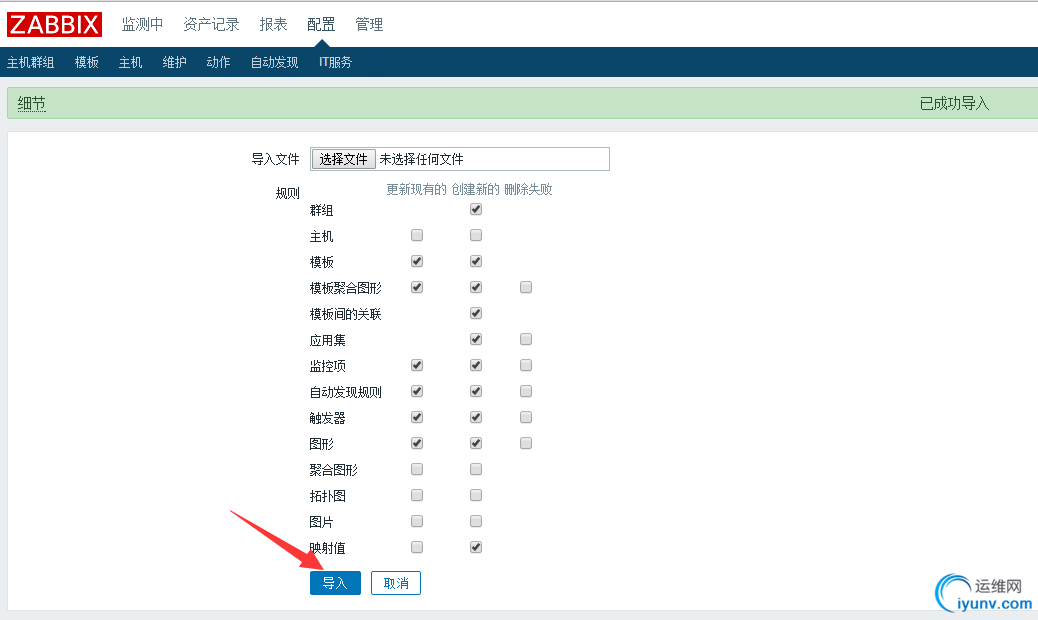Click the 删除失败 column header

pos(528,189)
